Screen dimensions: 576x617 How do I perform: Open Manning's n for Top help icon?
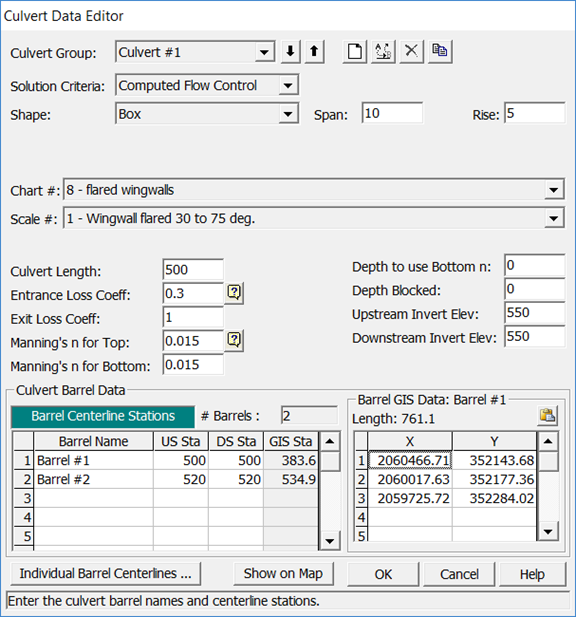[234, 340]
